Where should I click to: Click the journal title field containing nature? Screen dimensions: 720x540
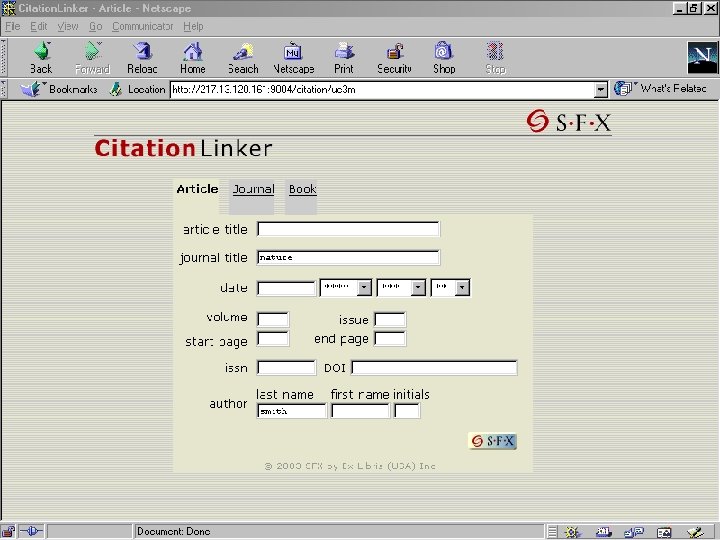pos(348,258)
